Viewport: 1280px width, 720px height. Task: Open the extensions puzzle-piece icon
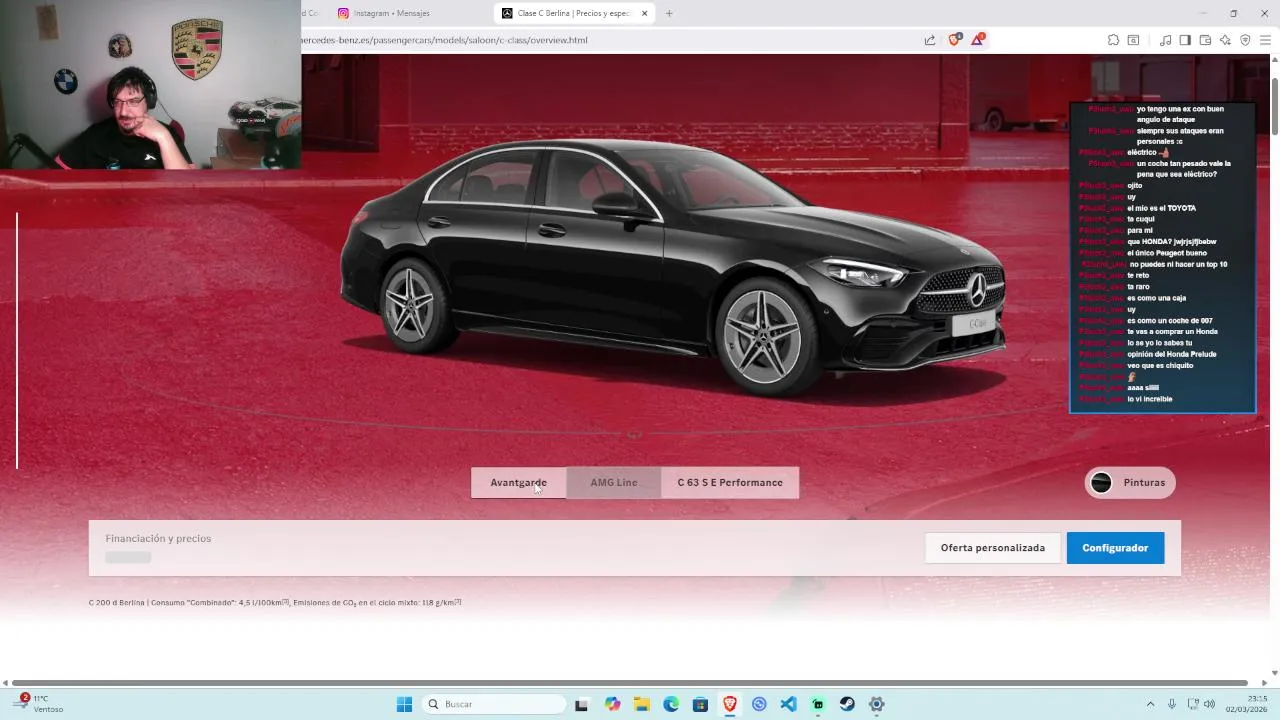(x=1113, y=40)
